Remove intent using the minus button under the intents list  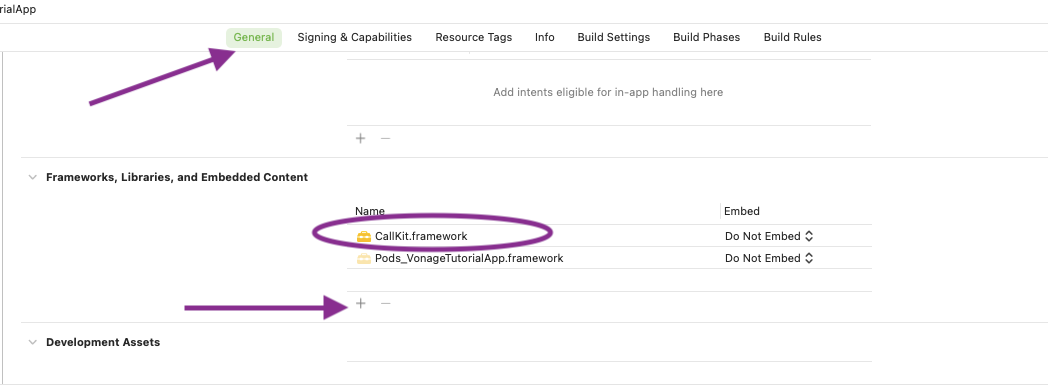(x=385, y=138)
